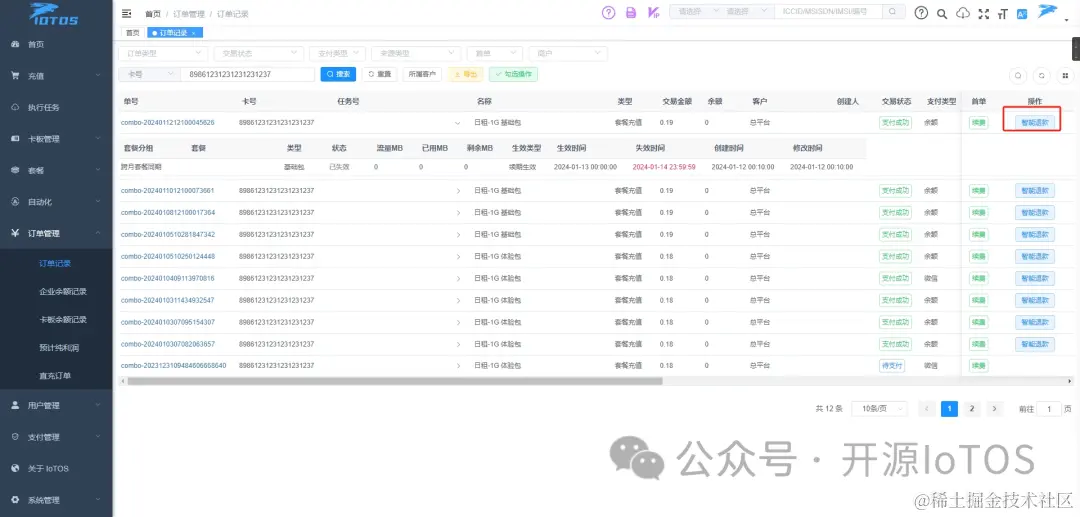Click 续费 for order combo-2024010812100017364
The image size is (1080, 517).
point(978,213)
